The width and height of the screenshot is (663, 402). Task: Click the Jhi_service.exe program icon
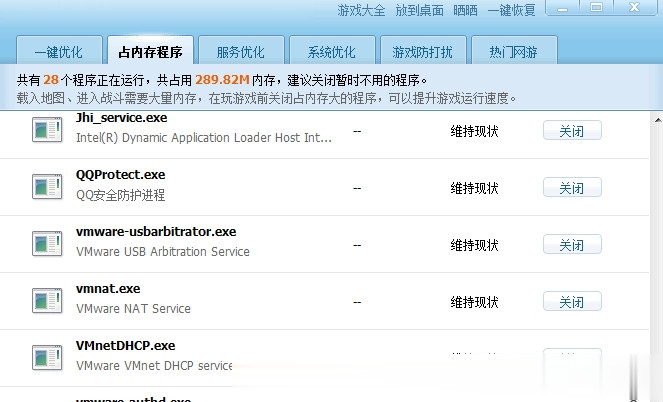pyautogui.click(x=47, y=129)
